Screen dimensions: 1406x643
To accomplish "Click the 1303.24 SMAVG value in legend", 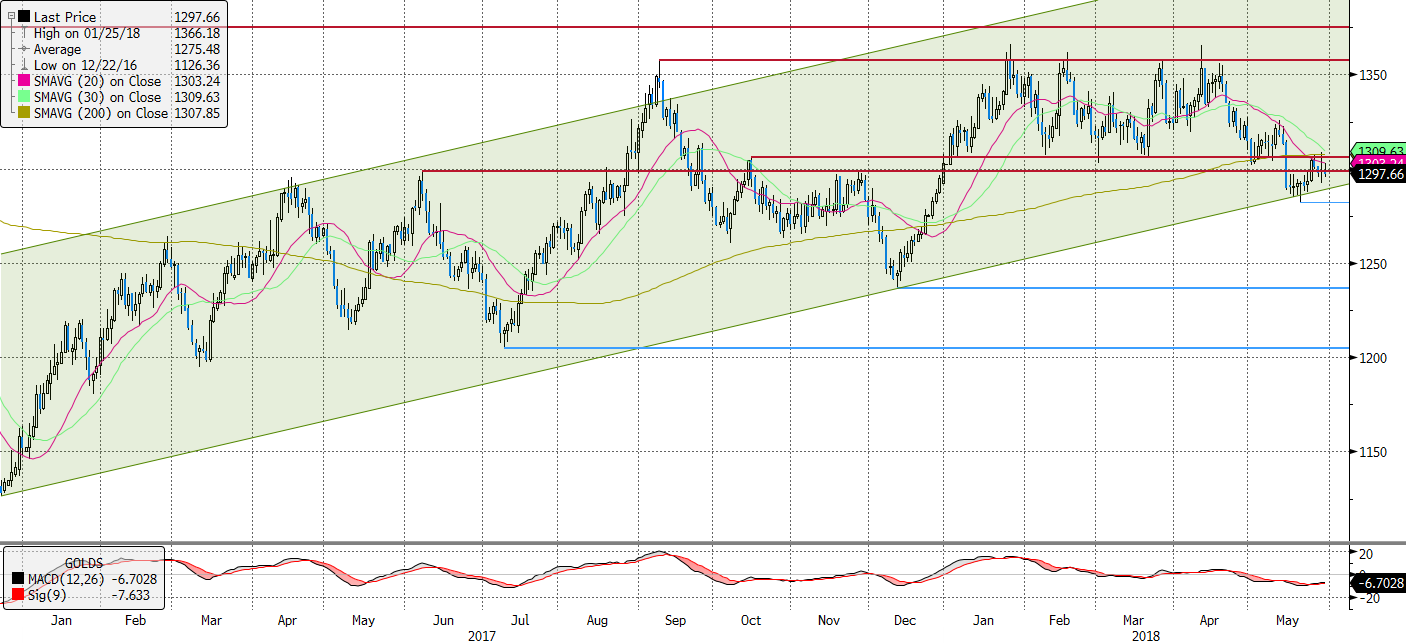I will [197, 81].
